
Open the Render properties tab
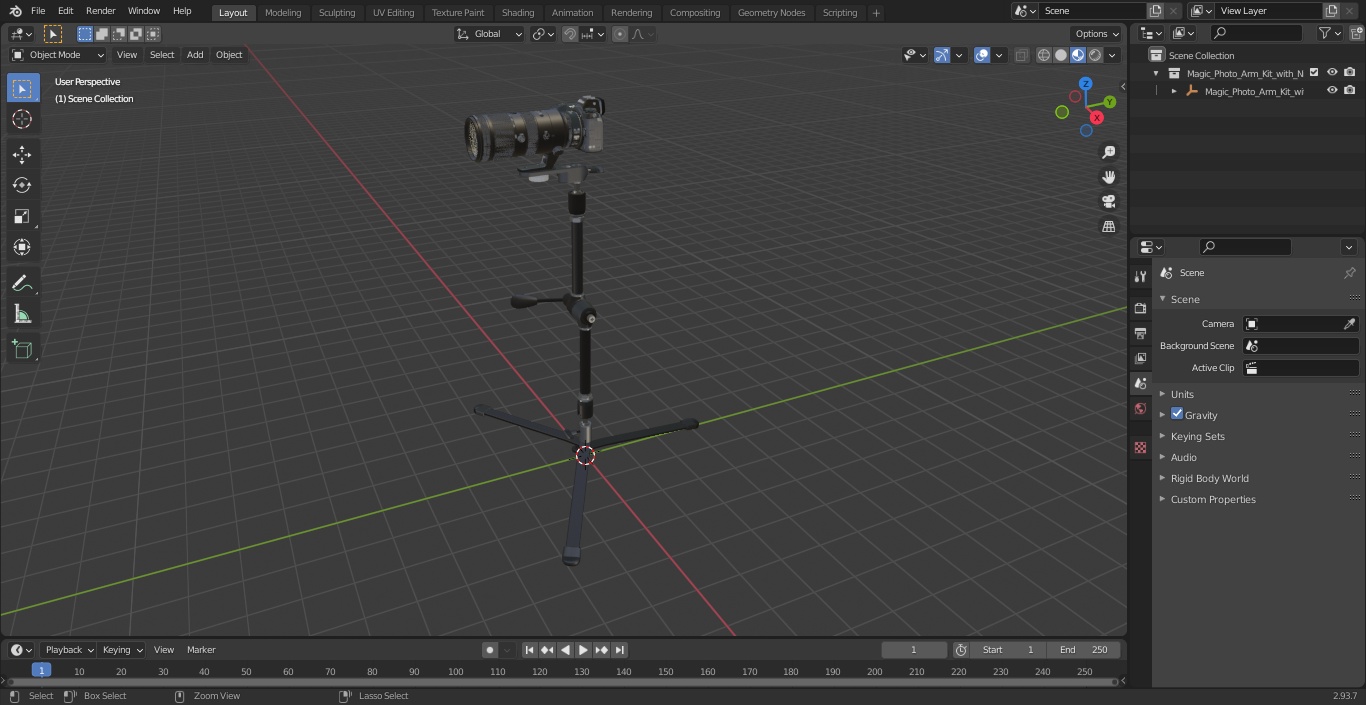pos(1140,308)
